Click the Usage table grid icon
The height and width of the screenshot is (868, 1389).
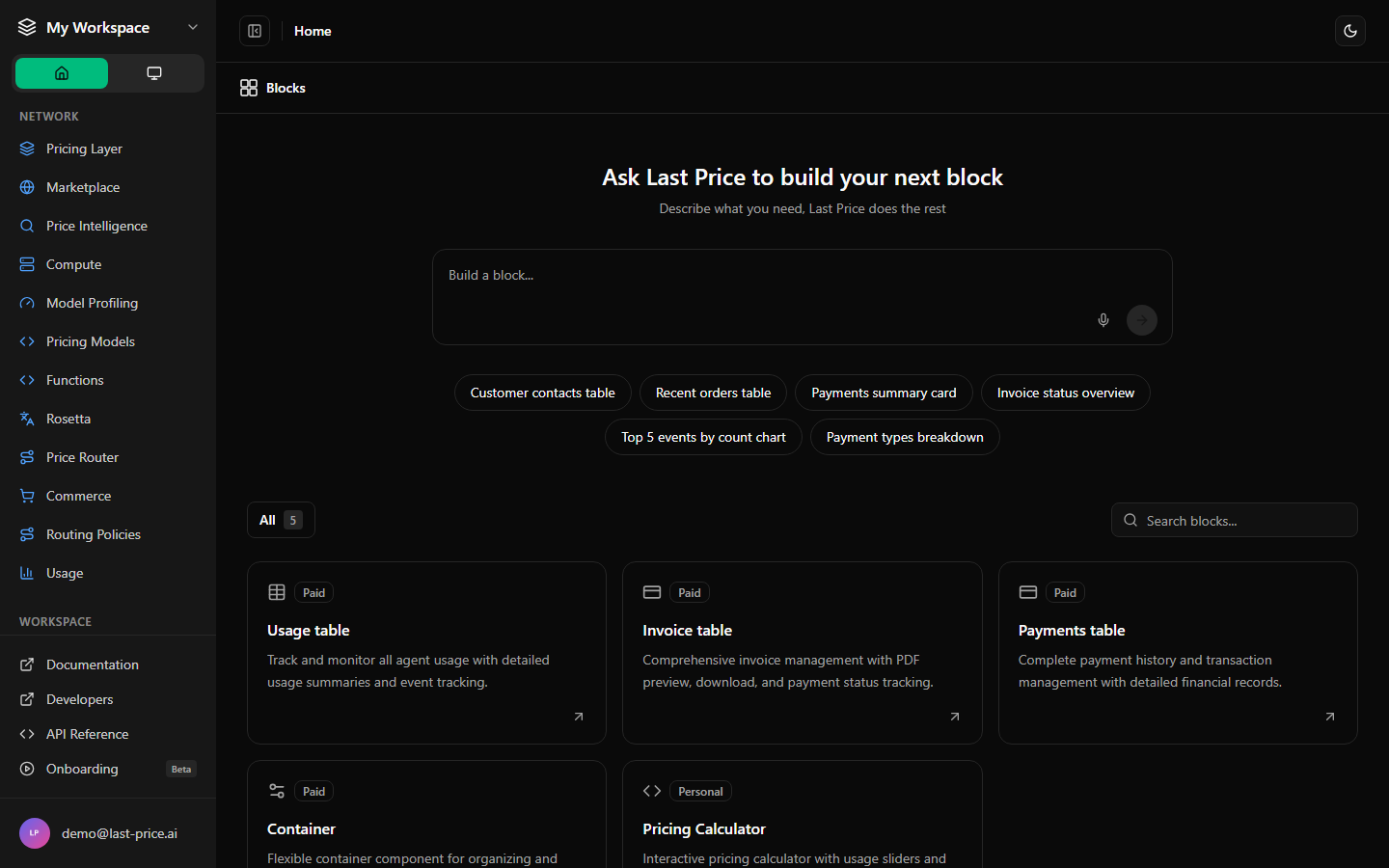click(277, 592)
